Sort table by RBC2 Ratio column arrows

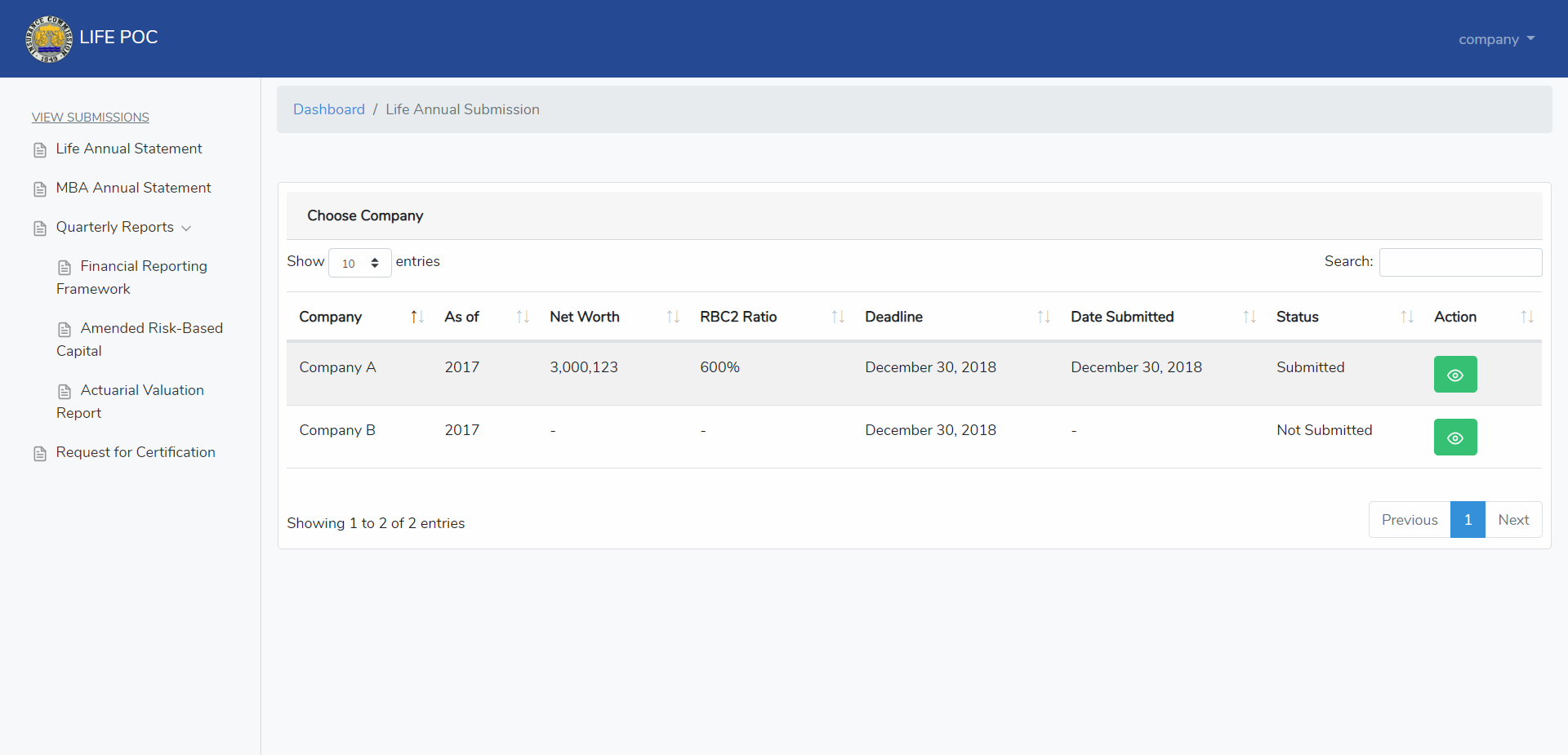point(838,317)
